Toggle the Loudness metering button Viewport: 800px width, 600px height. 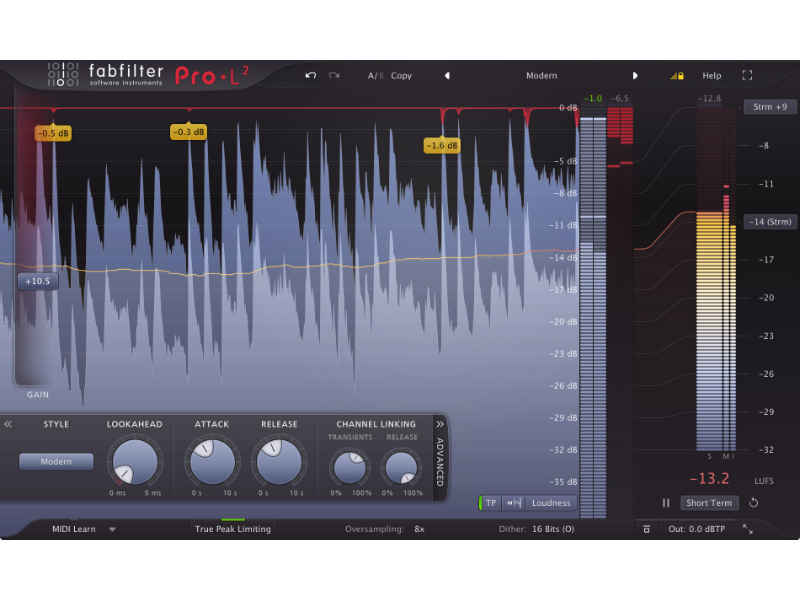pos(551,503)
